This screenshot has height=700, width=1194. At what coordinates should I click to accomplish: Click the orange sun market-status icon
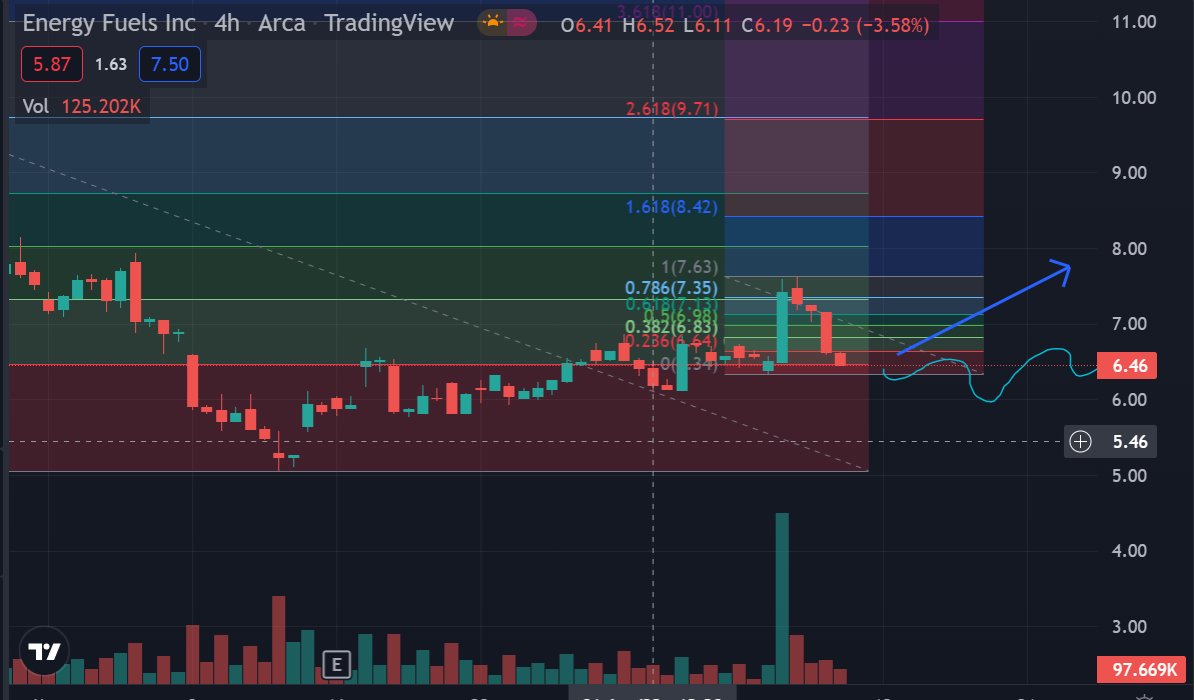coord(493,24)
